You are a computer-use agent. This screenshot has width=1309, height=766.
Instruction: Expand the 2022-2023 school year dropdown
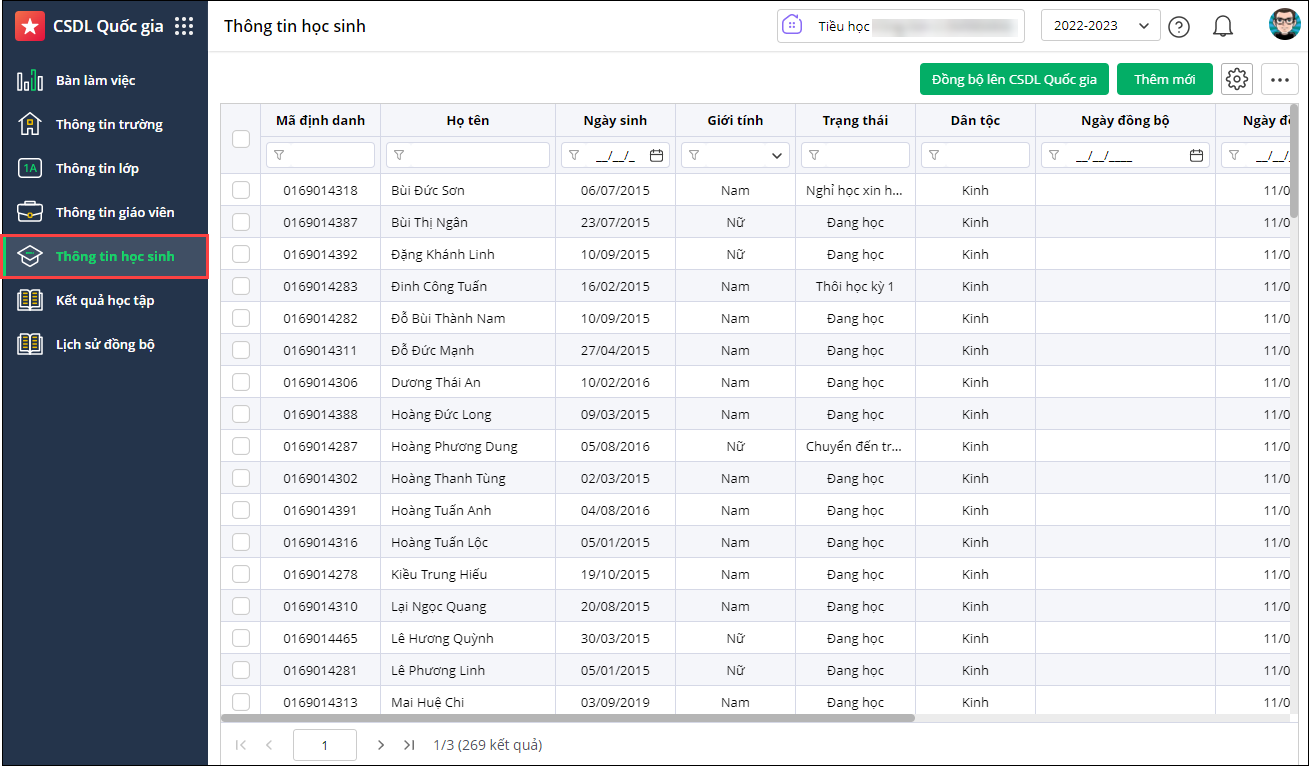pos(1100,26)
